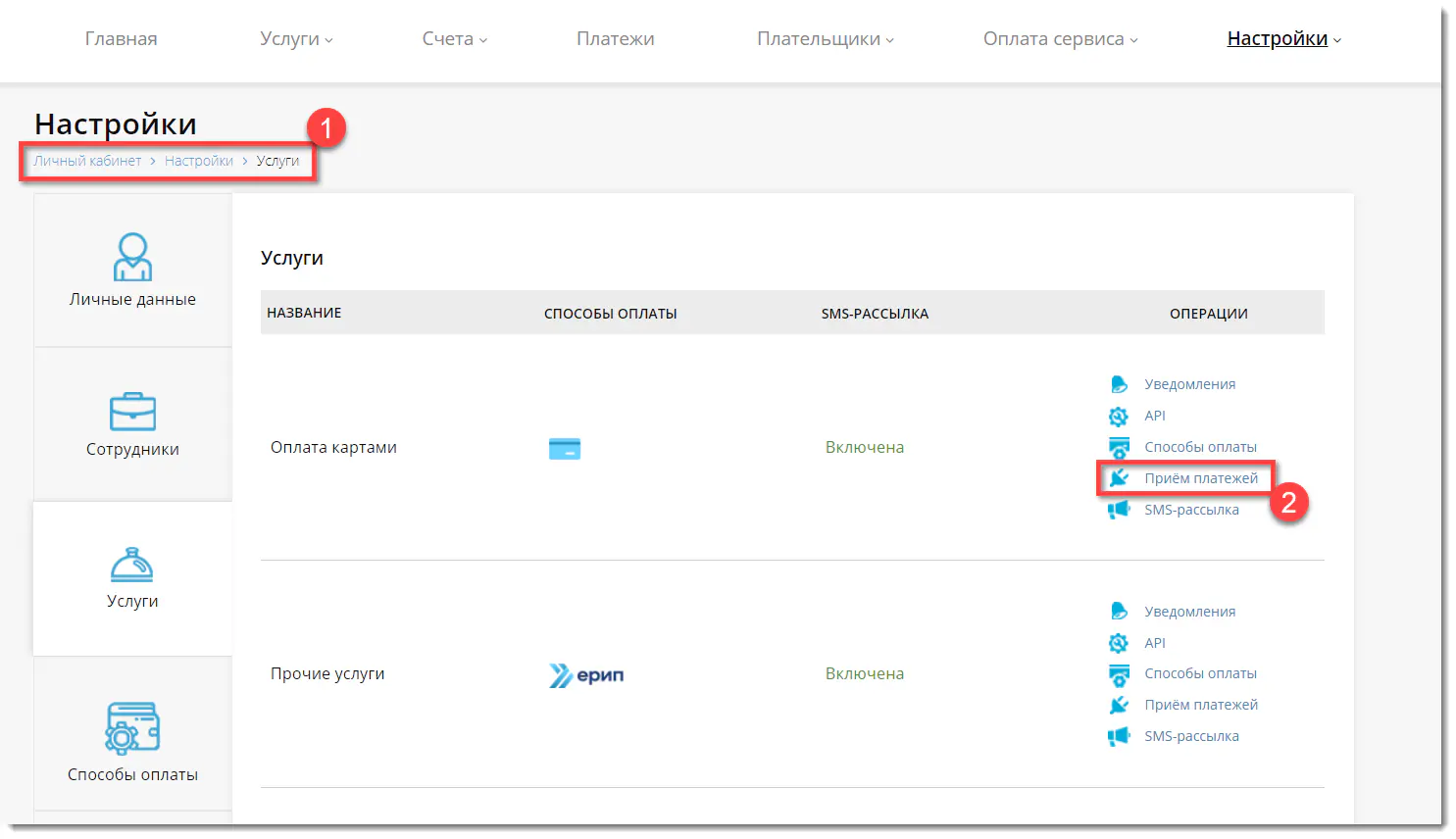The width and height of the screenshot is (1456, 839).
Task: Open the Оплата сервиса dropdown menu
Action: 1060,39
